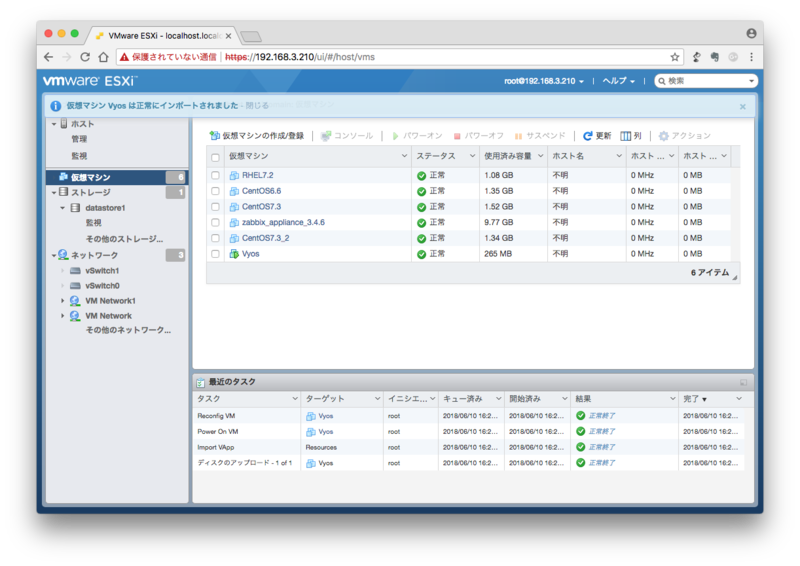This screenshot has width=800, height=566.
Task: Open その他のストレージ... navigator entry
Action: pyautogui.click(x=124, y=239)
